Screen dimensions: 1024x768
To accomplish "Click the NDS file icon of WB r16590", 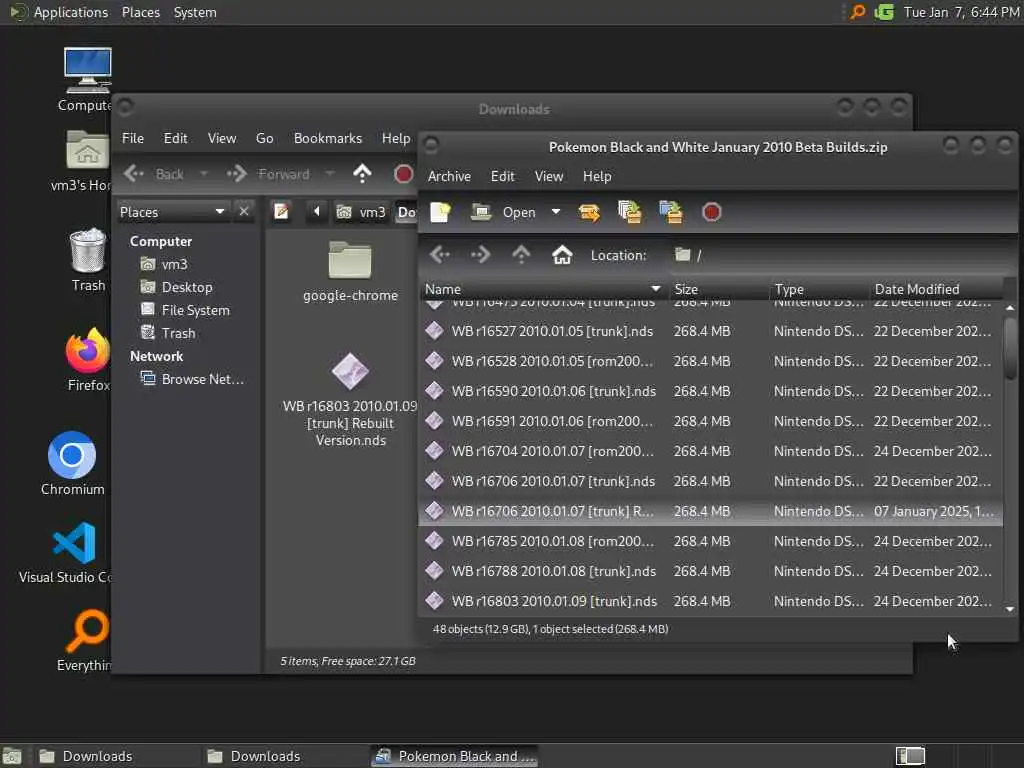I will (434, 391).
